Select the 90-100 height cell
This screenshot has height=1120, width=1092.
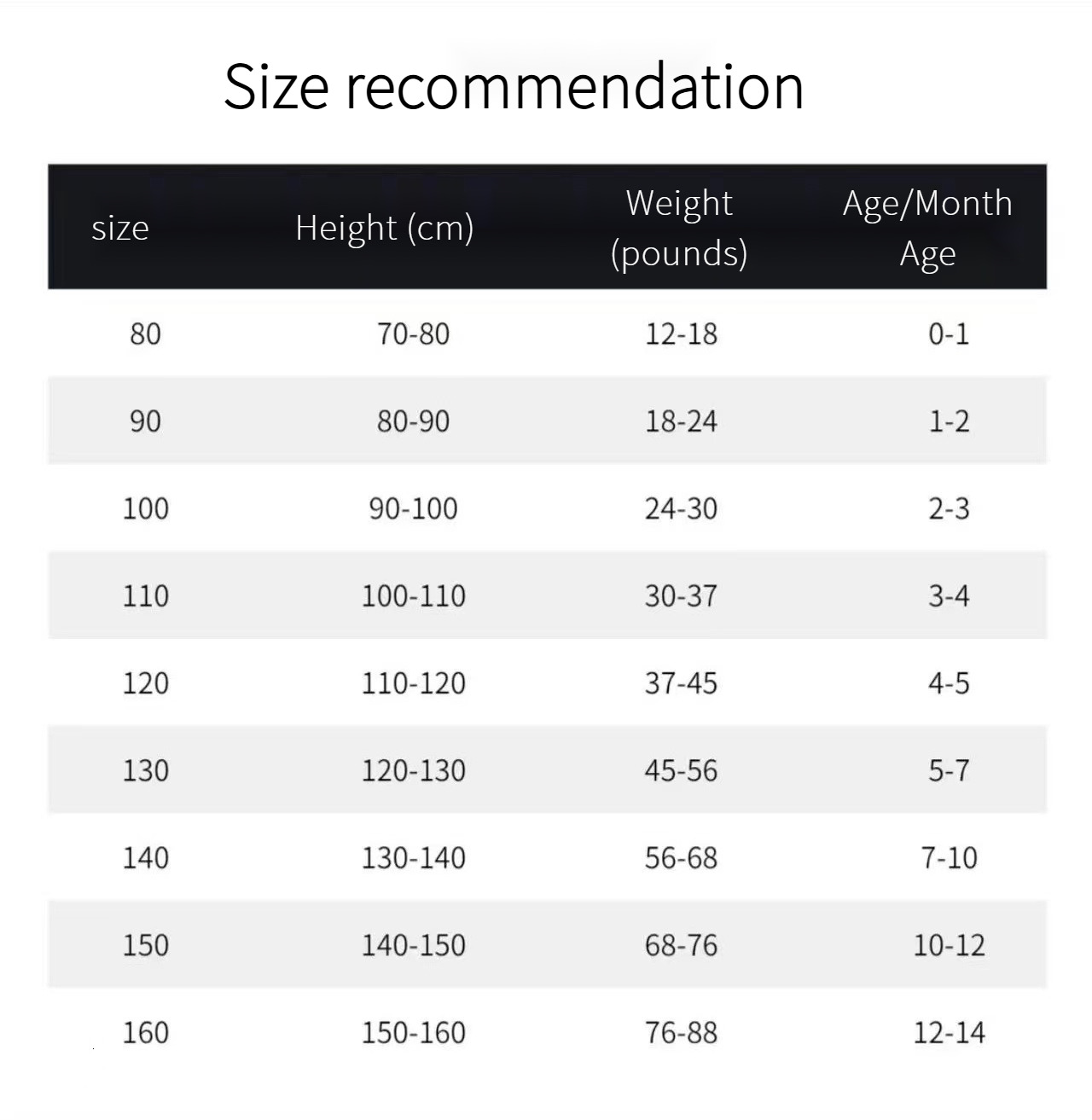point(414,509)
